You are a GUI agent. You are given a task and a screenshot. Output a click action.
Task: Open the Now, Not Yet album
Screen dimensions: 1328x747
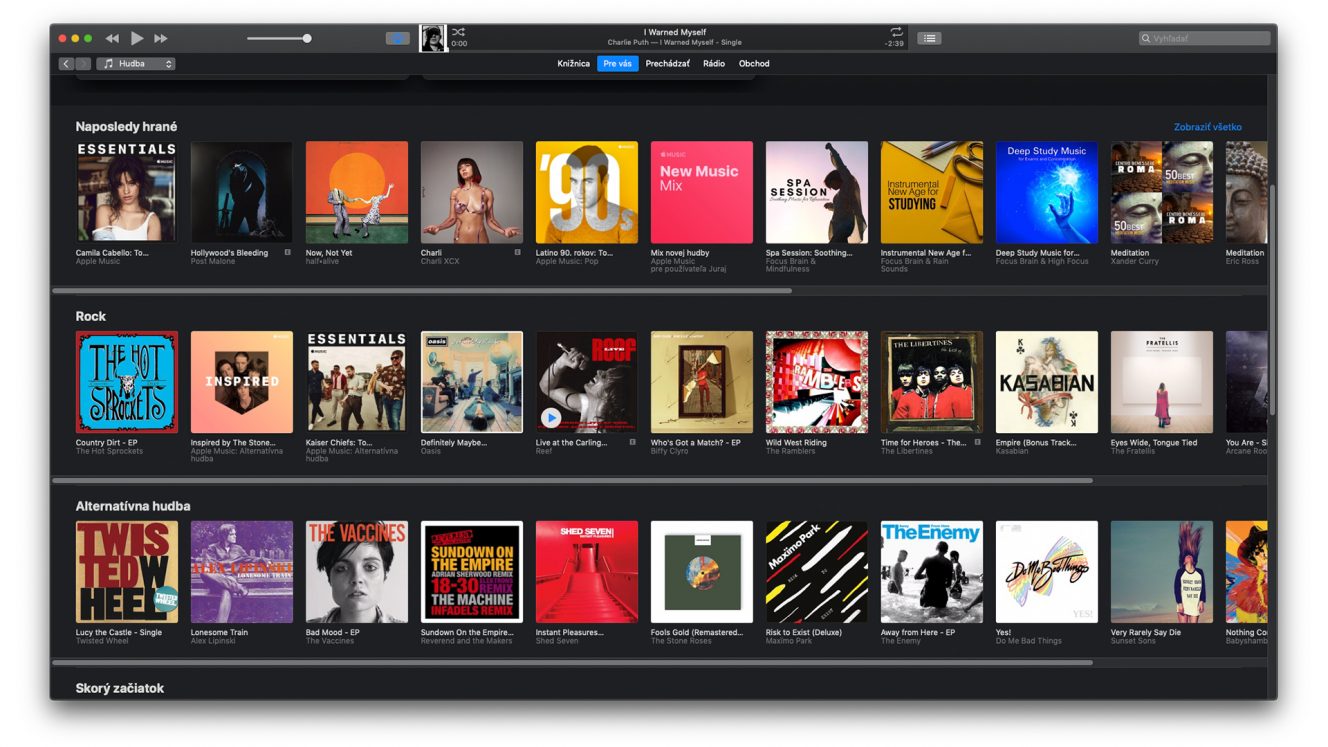point(357,192)
